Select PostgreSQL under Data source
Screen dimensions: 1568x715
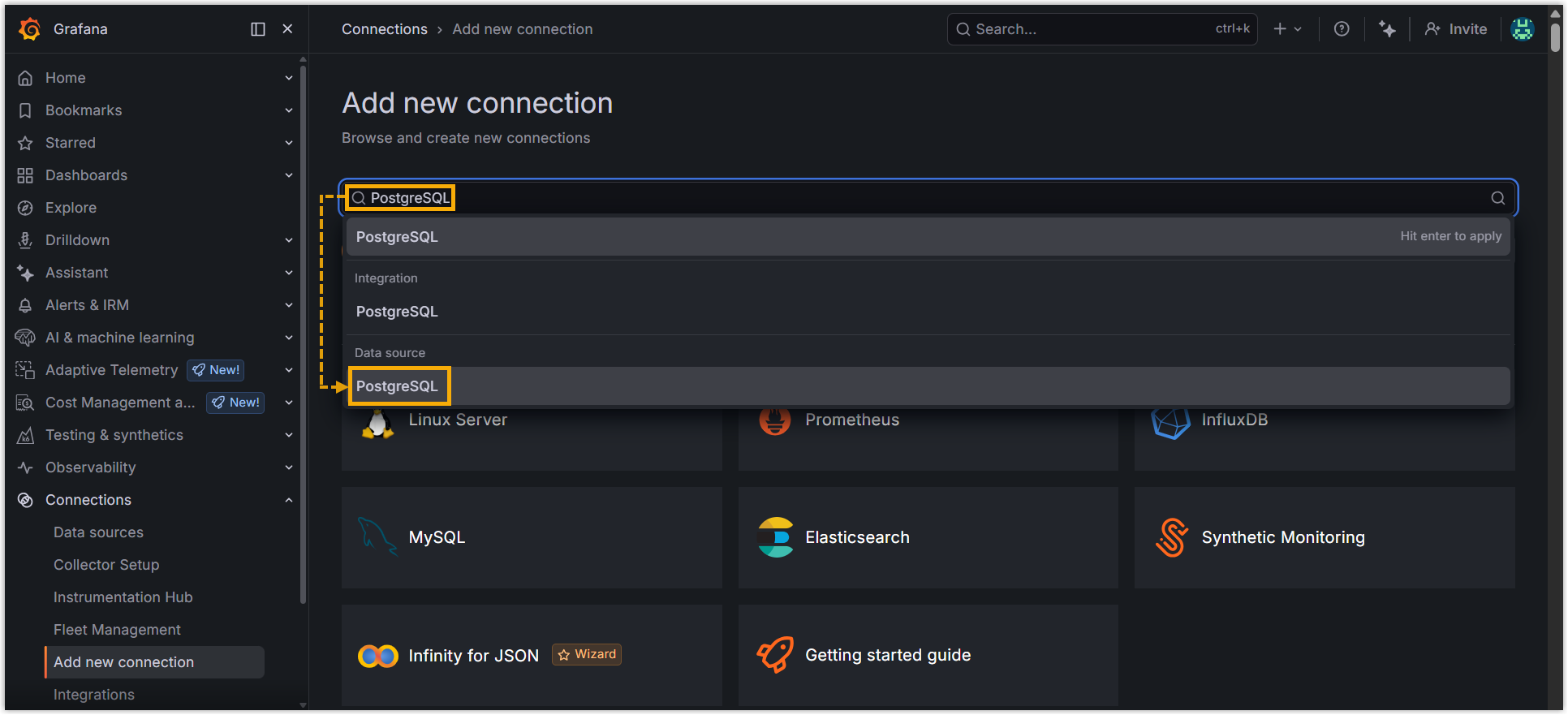928,386
